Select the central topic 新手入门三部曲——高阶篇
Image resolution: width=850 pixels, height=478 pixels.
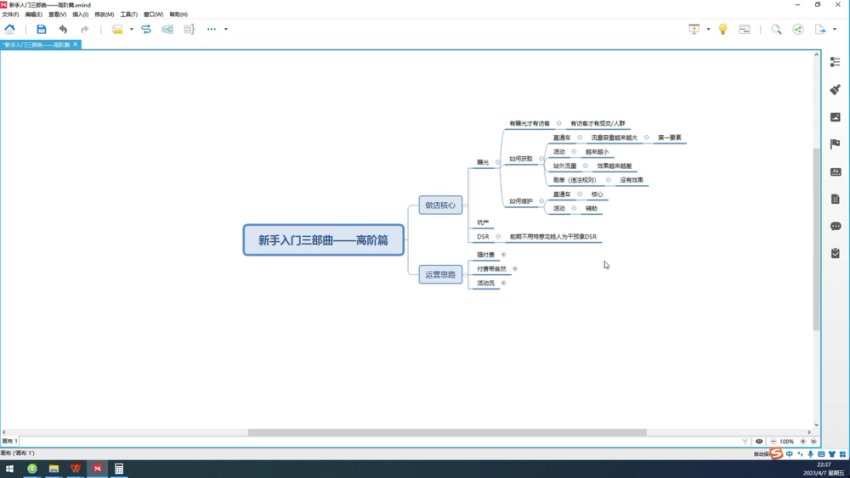[x=323, y=240]
